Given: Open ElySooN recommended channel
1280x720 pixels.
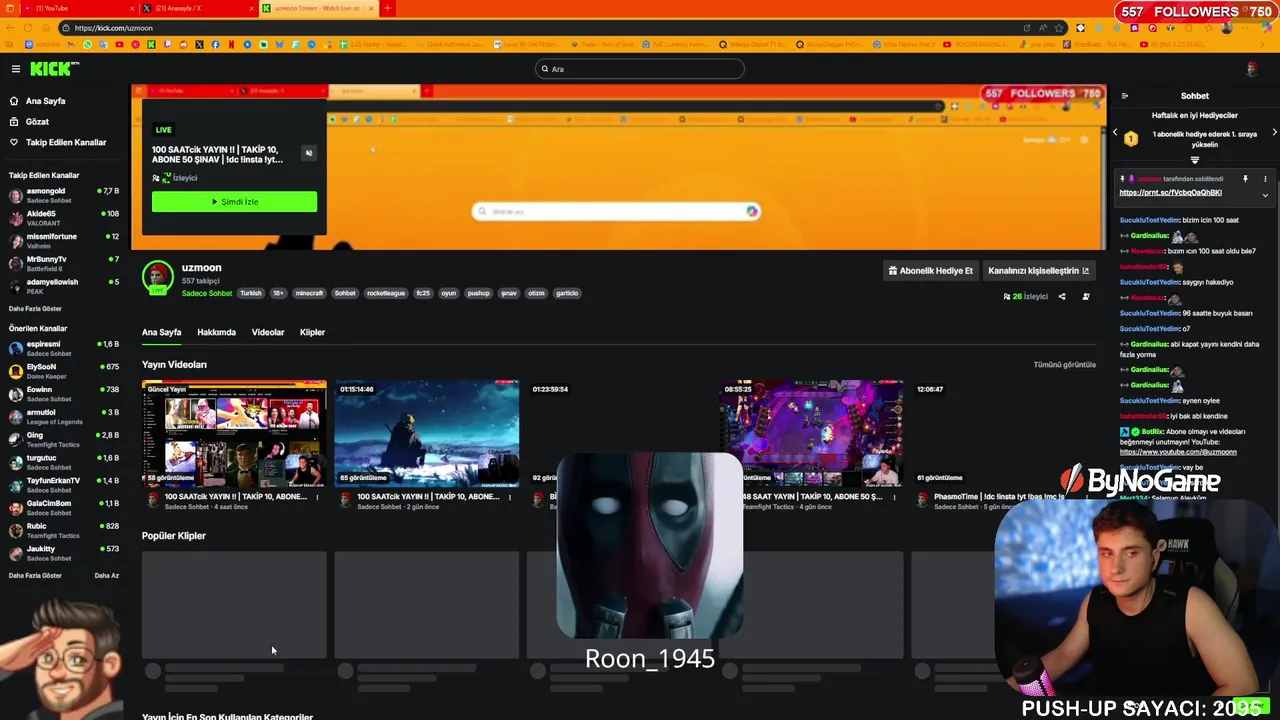Looking at the screenshot, I should (x=62, y=371).
